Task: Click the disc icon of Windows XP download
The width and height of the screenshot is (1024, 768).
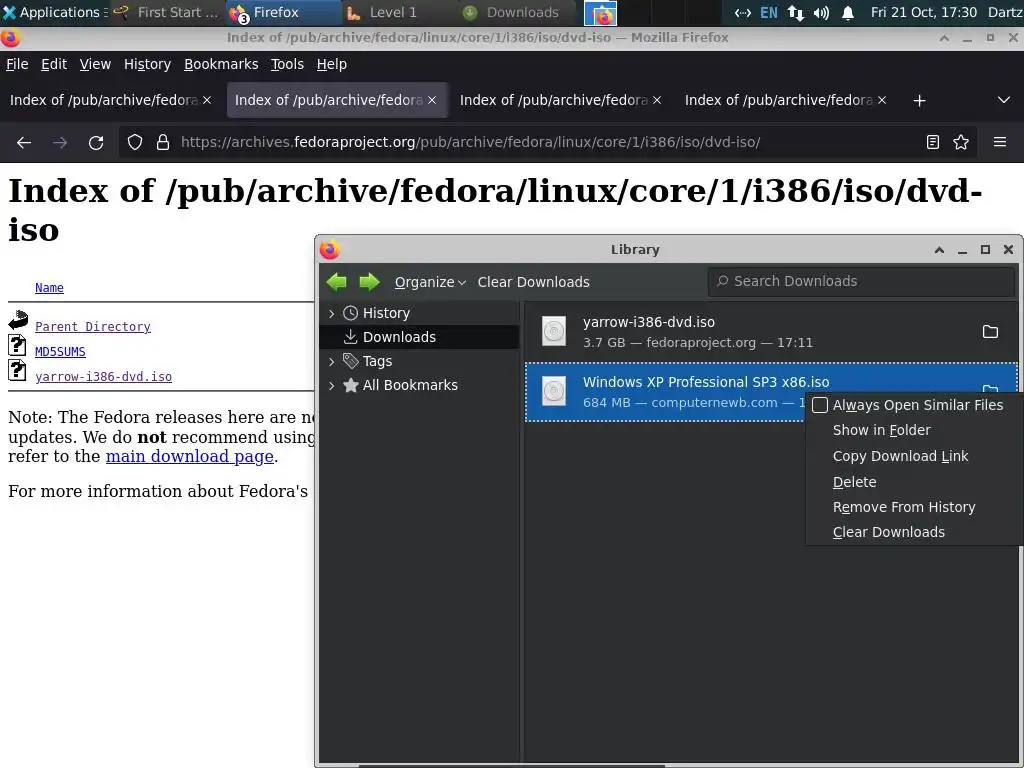Action: (554, 391)
